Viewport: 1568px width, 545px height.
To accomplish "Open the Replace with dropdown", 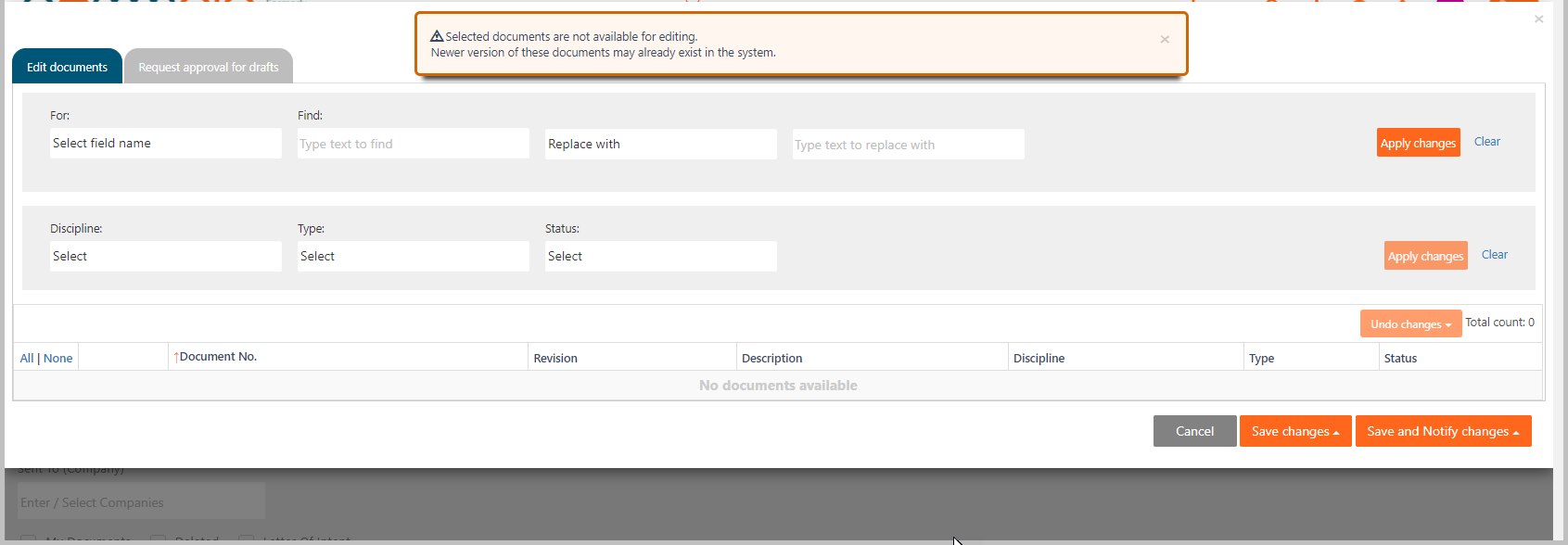I will coord(660,144).
